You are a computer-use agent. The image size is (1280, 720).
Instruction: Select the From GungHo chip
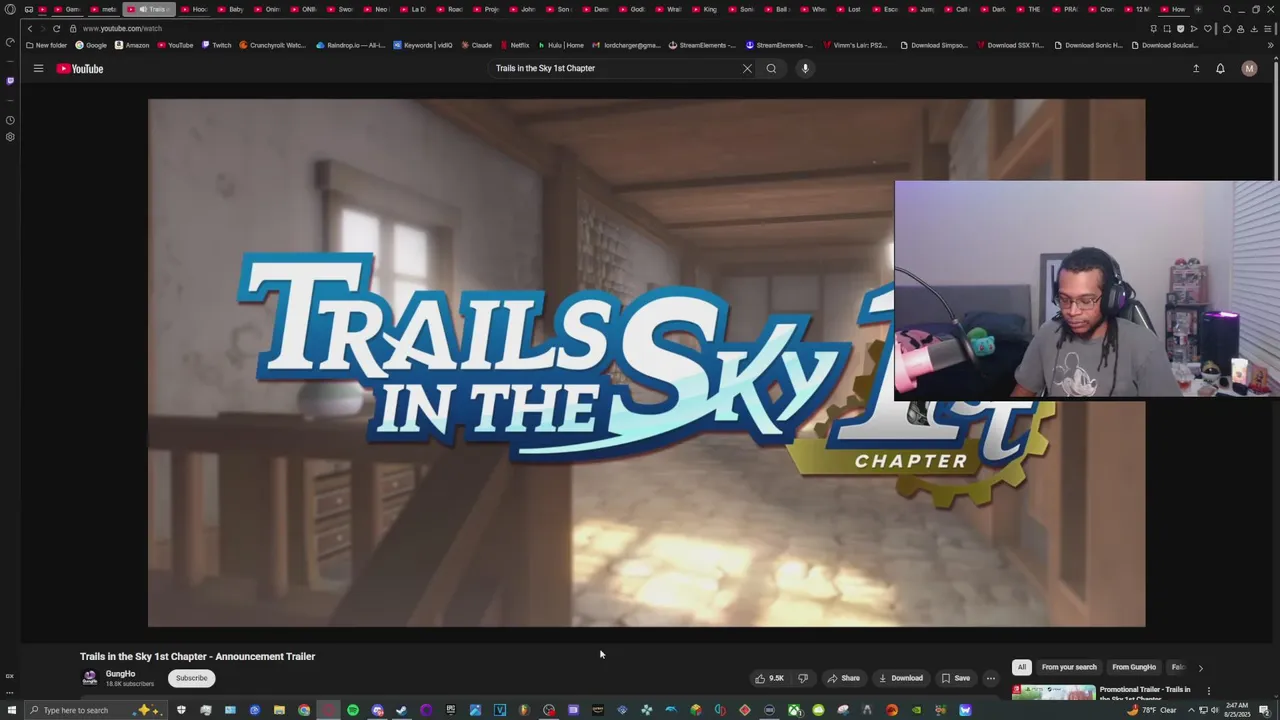point(1134,667)
